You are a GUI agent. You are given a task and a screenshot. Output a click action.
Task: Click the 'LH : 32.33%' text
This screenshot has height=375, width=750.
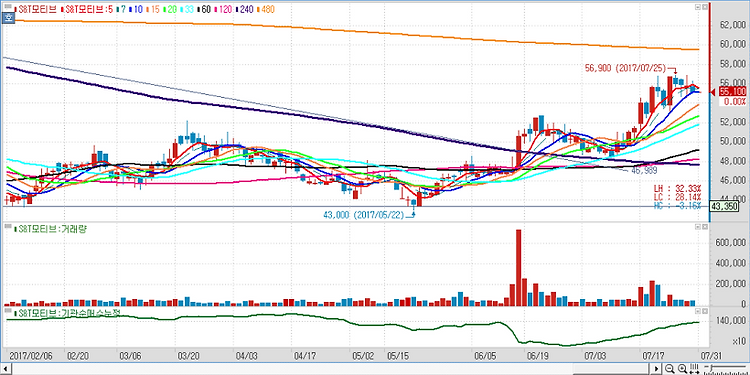677,188
